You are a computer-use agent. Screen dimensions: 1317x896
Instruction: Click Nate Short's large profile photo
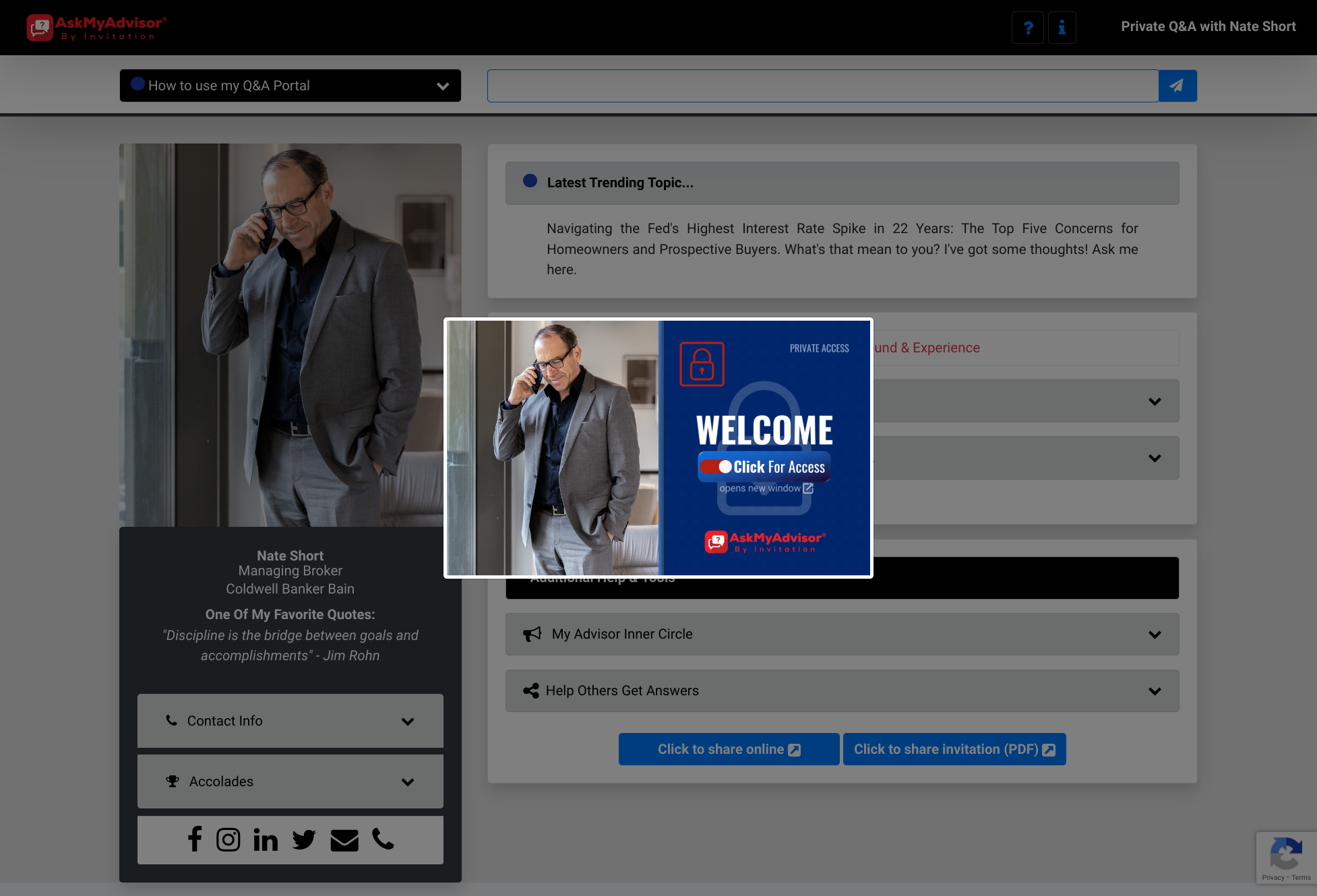(x=290, y=335)
